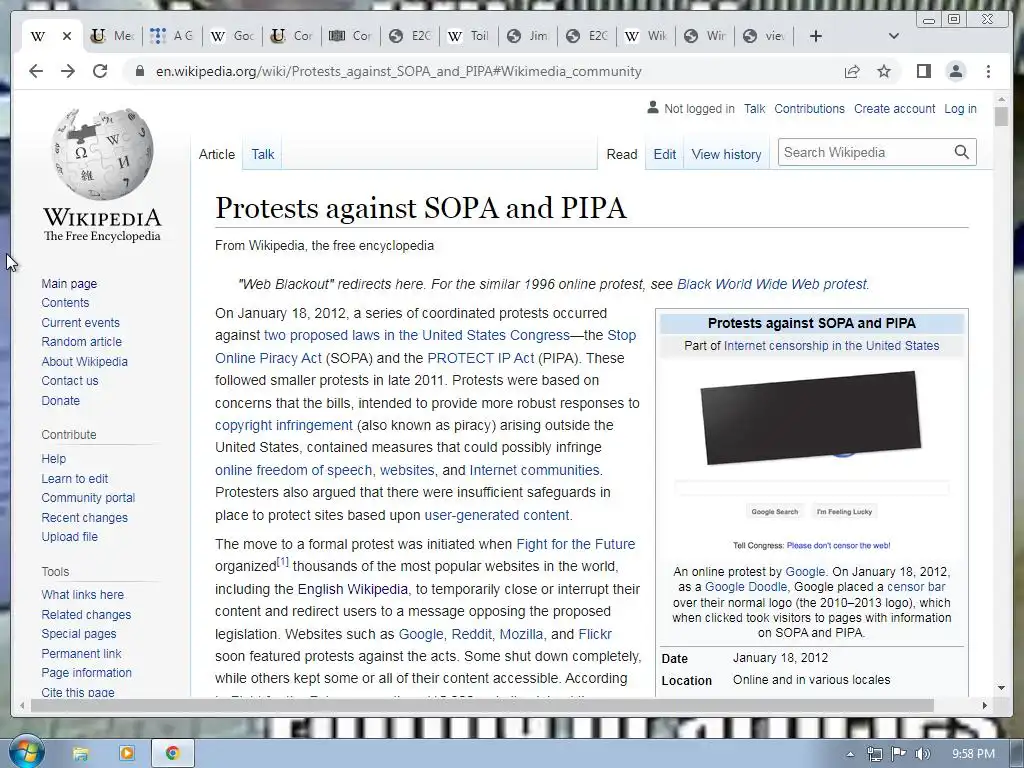The image size is (1024, 768).
Task: Switch to the 'Me' tab with U icon
Action: click(112, 36)
